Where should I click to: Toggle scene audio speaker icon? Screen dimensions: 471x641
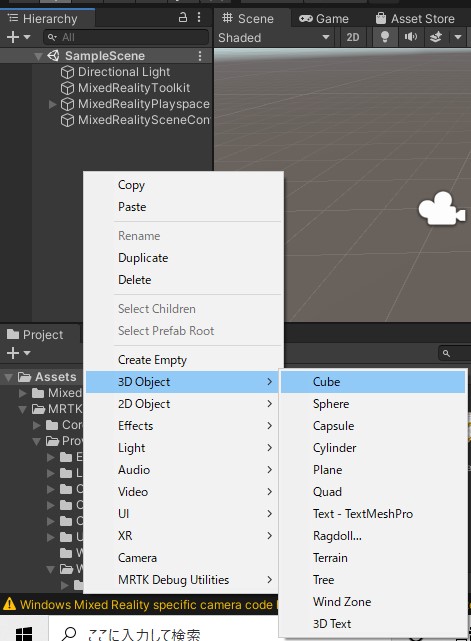410,37
